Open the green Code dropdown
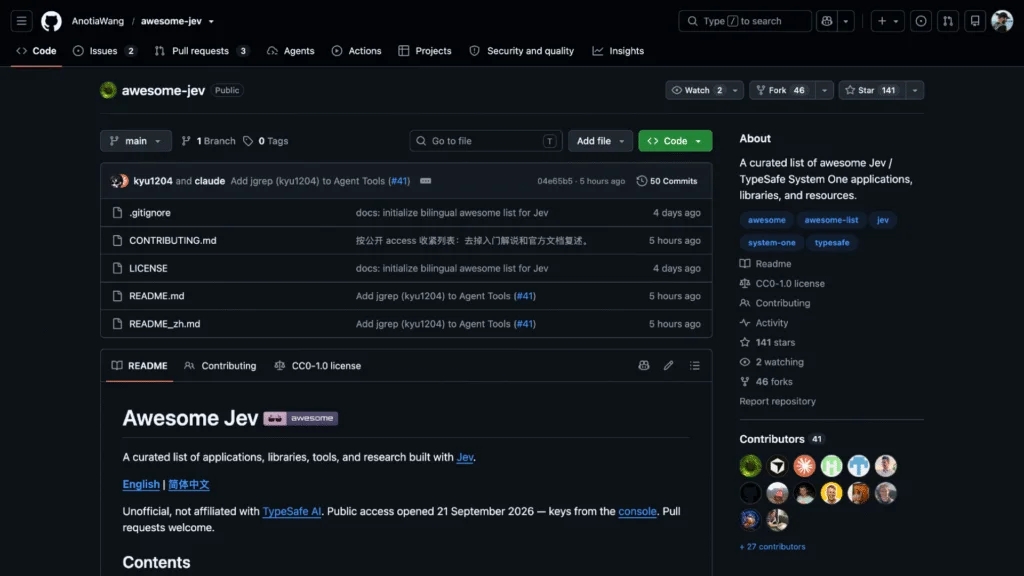1024x576 pixels. click(675, 141)
